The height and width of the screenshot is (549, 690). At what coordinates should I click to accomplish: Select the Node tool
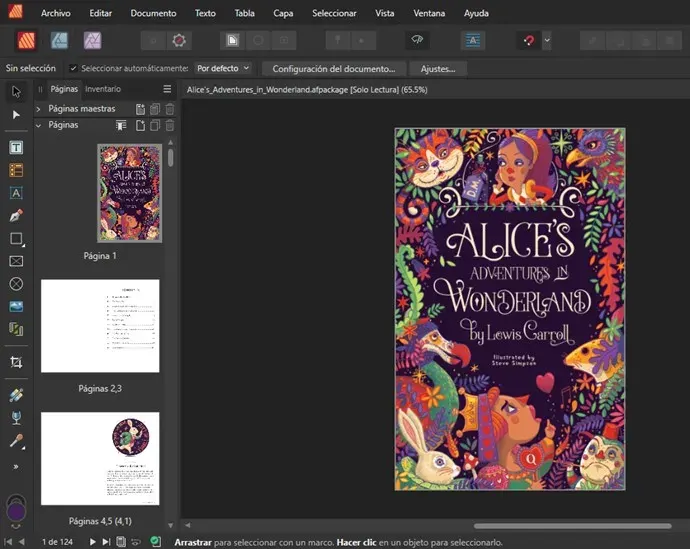pos(16,115)
